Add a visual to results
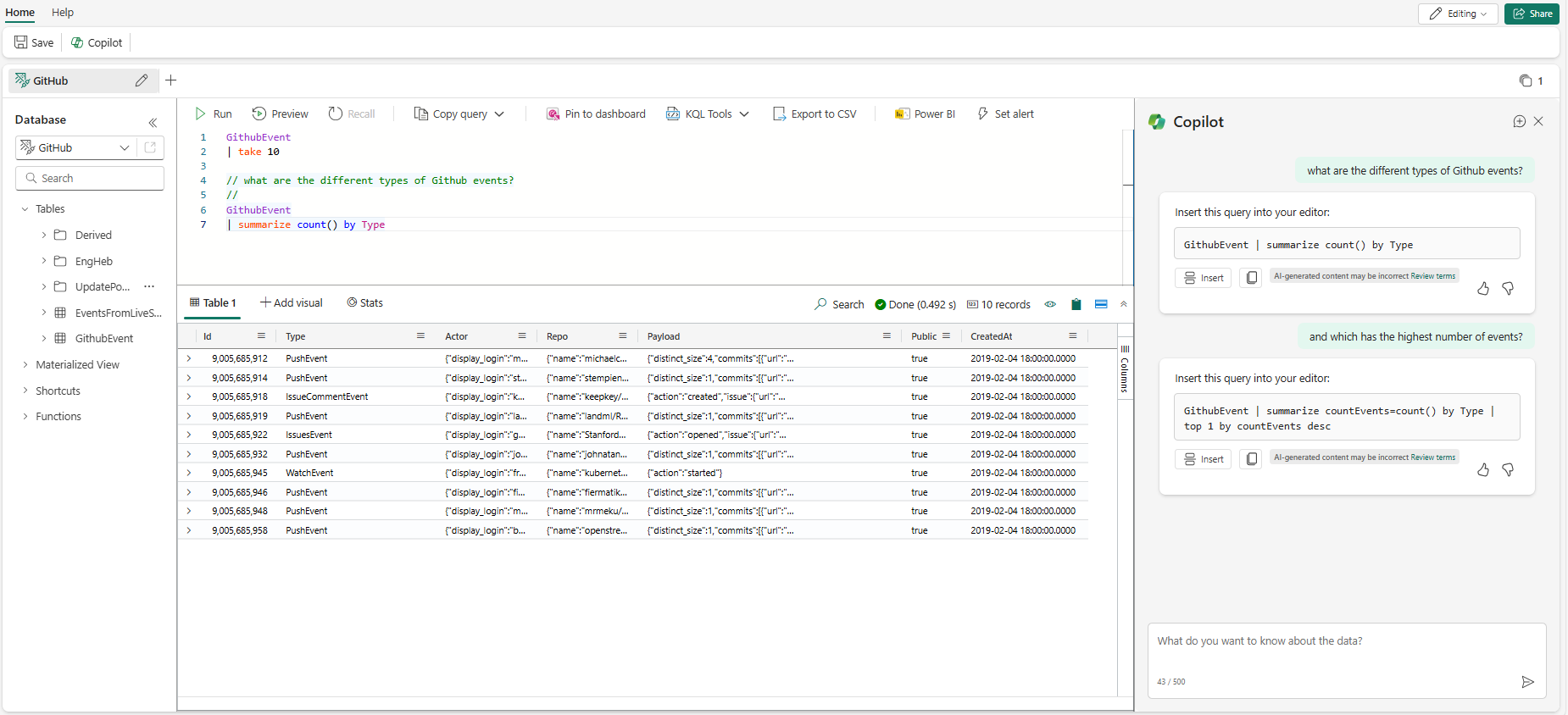Screen dimensions: 1568x715 [x=292, y=302]
